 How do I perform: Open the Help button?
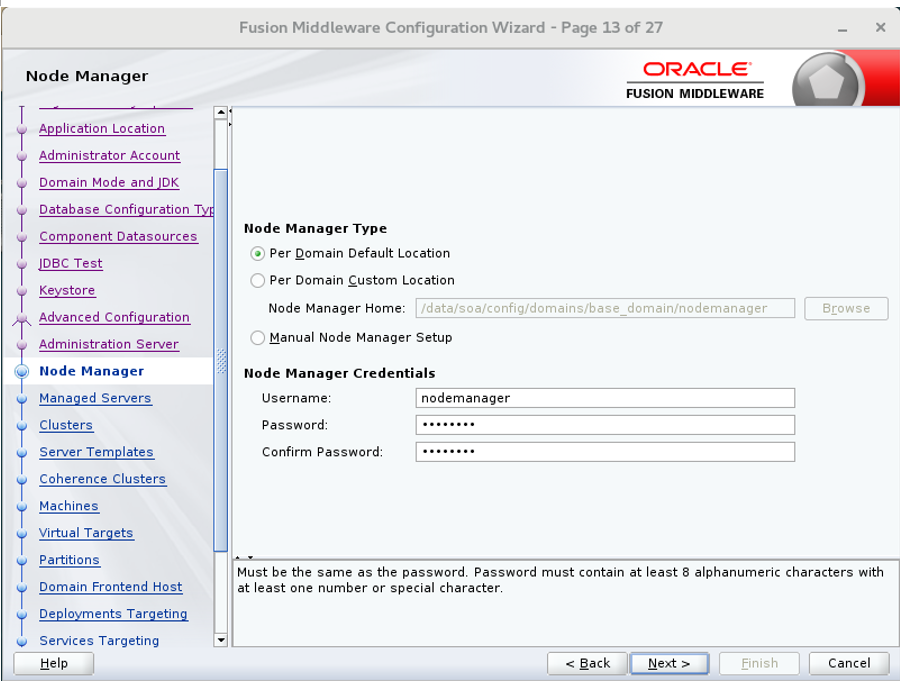pos(53,663)
